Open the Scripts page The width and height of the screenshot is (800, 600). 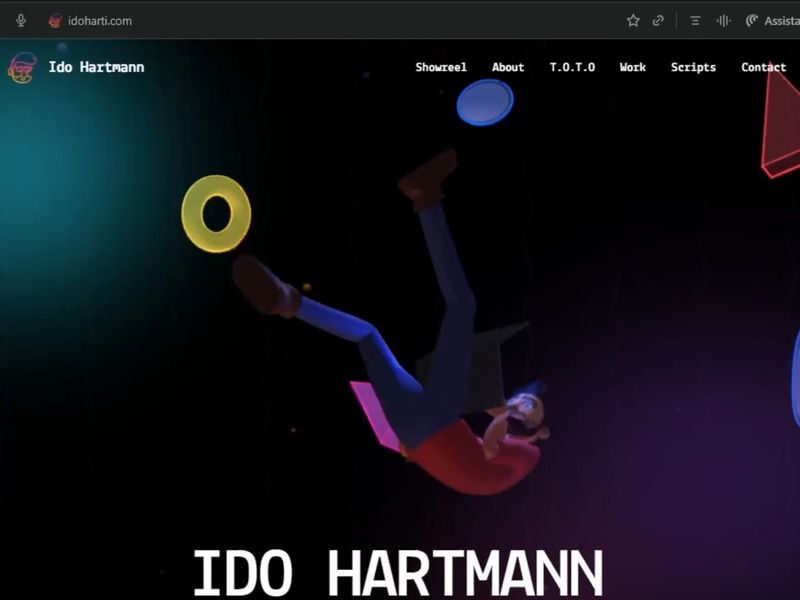point(694,67)
